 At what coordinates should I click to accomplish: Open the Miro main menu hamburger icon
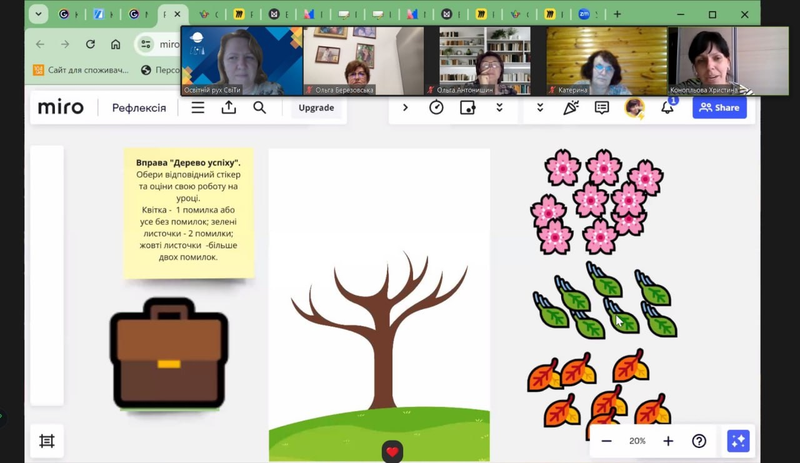point(197,108)
